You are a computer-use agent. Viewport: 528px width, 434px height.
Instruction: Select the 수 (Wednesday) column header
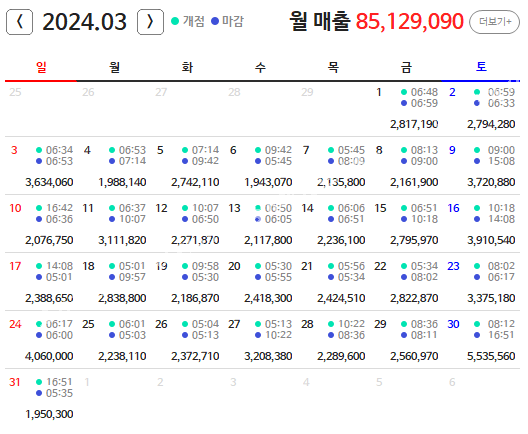click(x=260, y=67)
